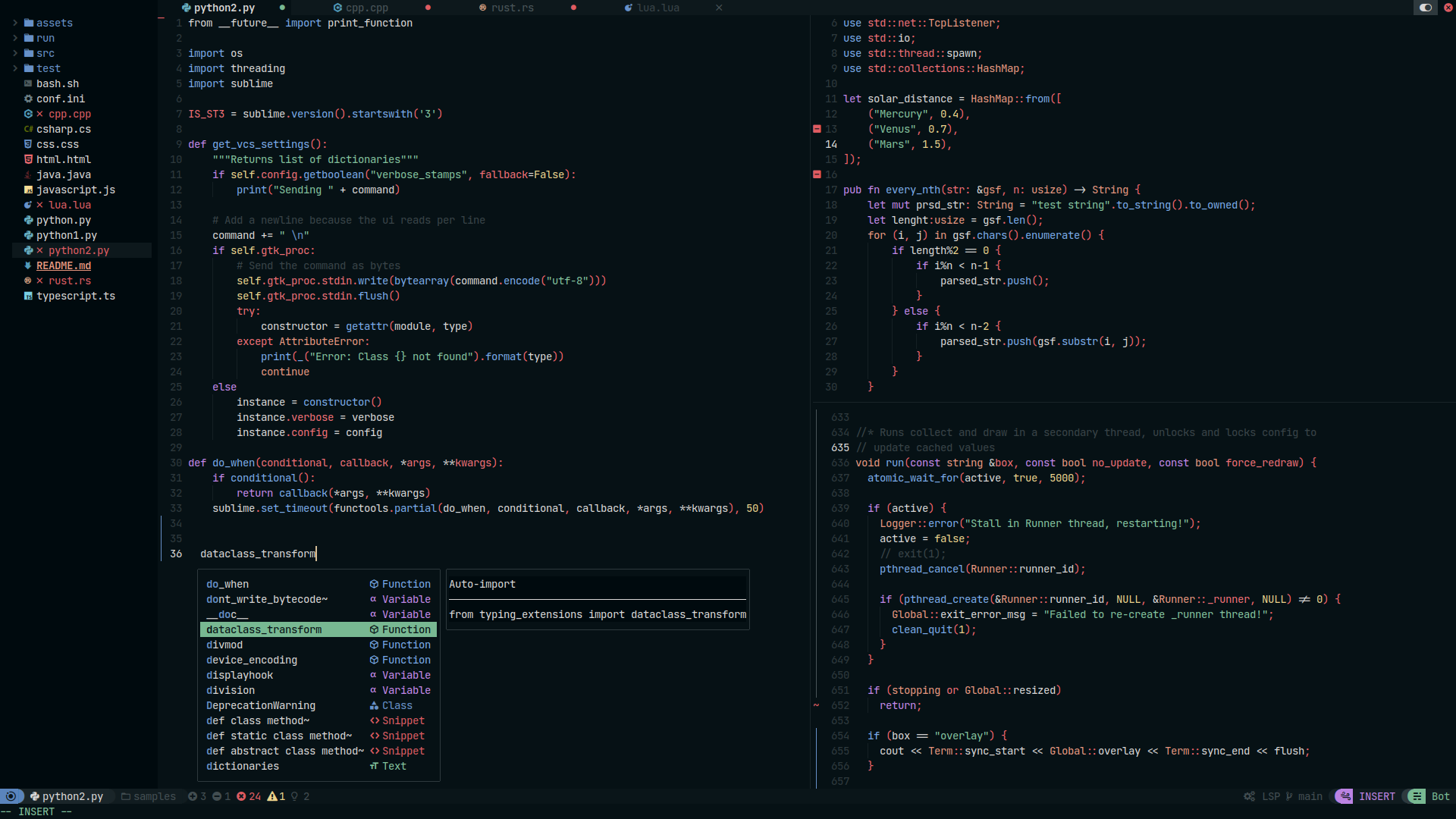The width and height of the screenshot is (1456, 819).
Task: Switch to the cpp.cpp tab
Action: click(366, 8)
